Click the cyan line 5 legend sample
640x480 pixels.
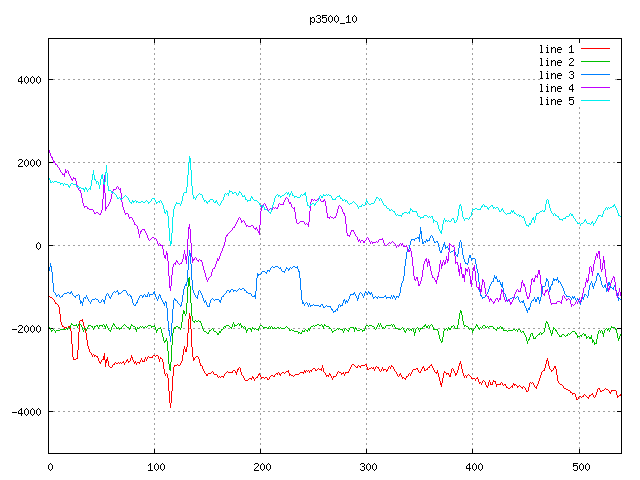[595, 101]
